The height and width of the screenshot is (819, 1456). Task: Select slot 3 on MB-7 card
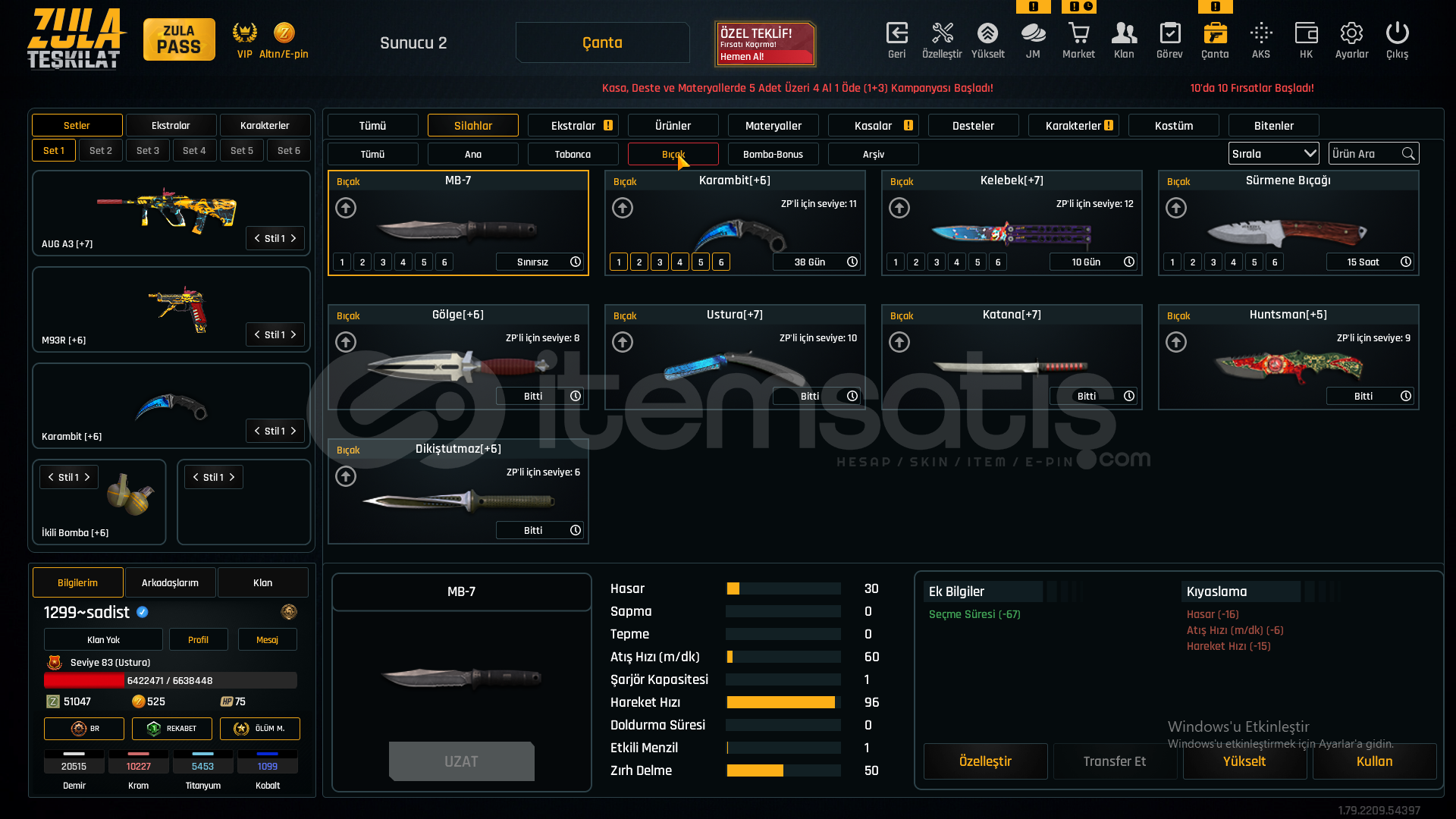coord(383,262)
